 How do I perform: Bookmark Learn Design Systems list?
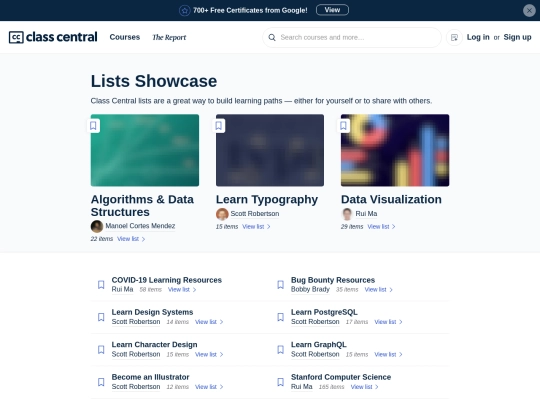(x=101, y=317)
